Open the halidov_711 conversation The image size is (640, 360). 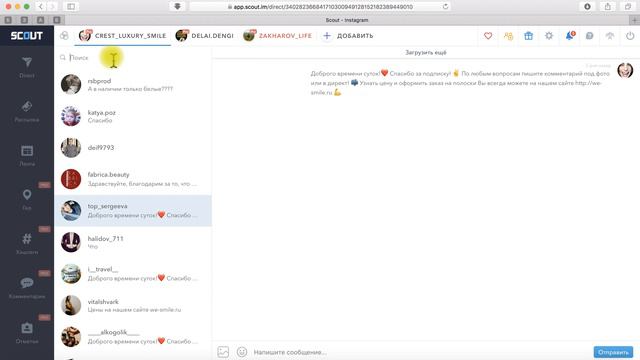(x=133, y=242)
